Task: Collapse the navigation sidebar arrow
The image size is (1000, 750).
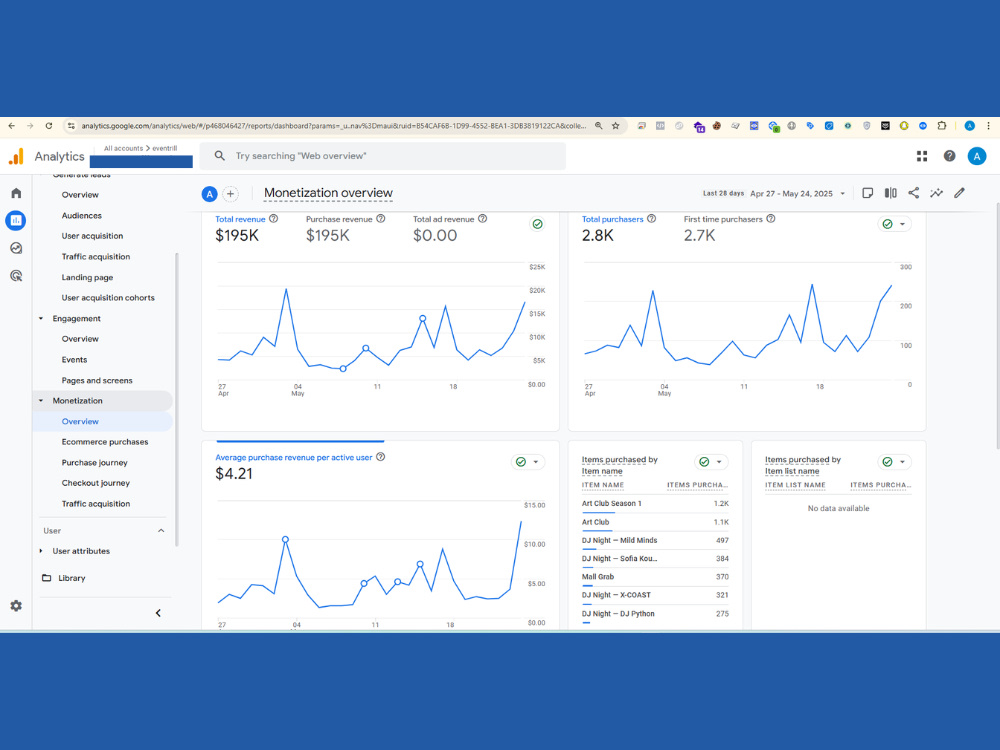Action: point(158,614)
